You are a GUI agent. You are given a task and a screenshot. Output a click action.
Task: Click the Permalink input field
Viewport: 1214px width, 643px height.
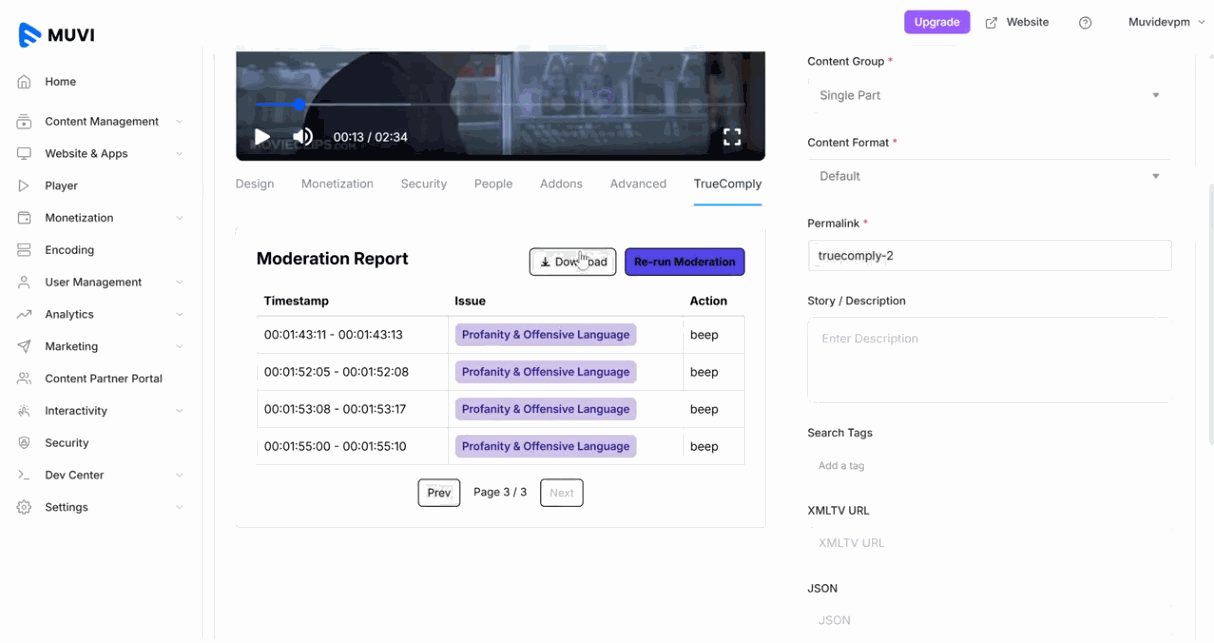(x=988, y=256)
